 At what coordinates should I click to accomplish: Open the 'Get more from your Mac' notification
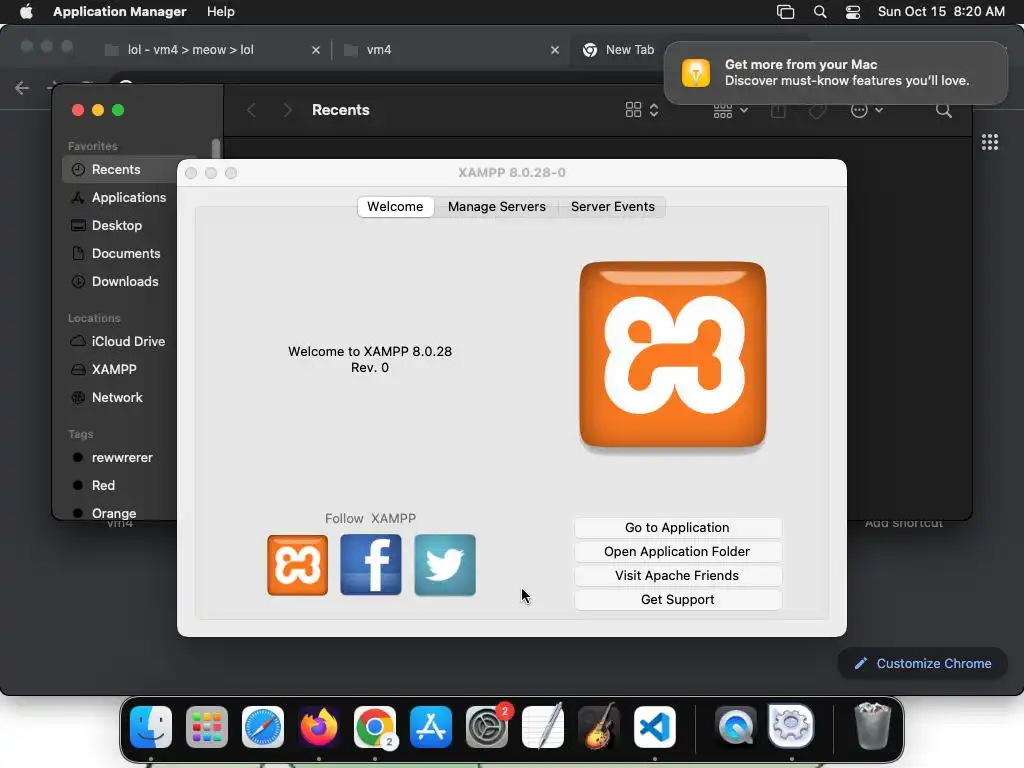(836, 72)
